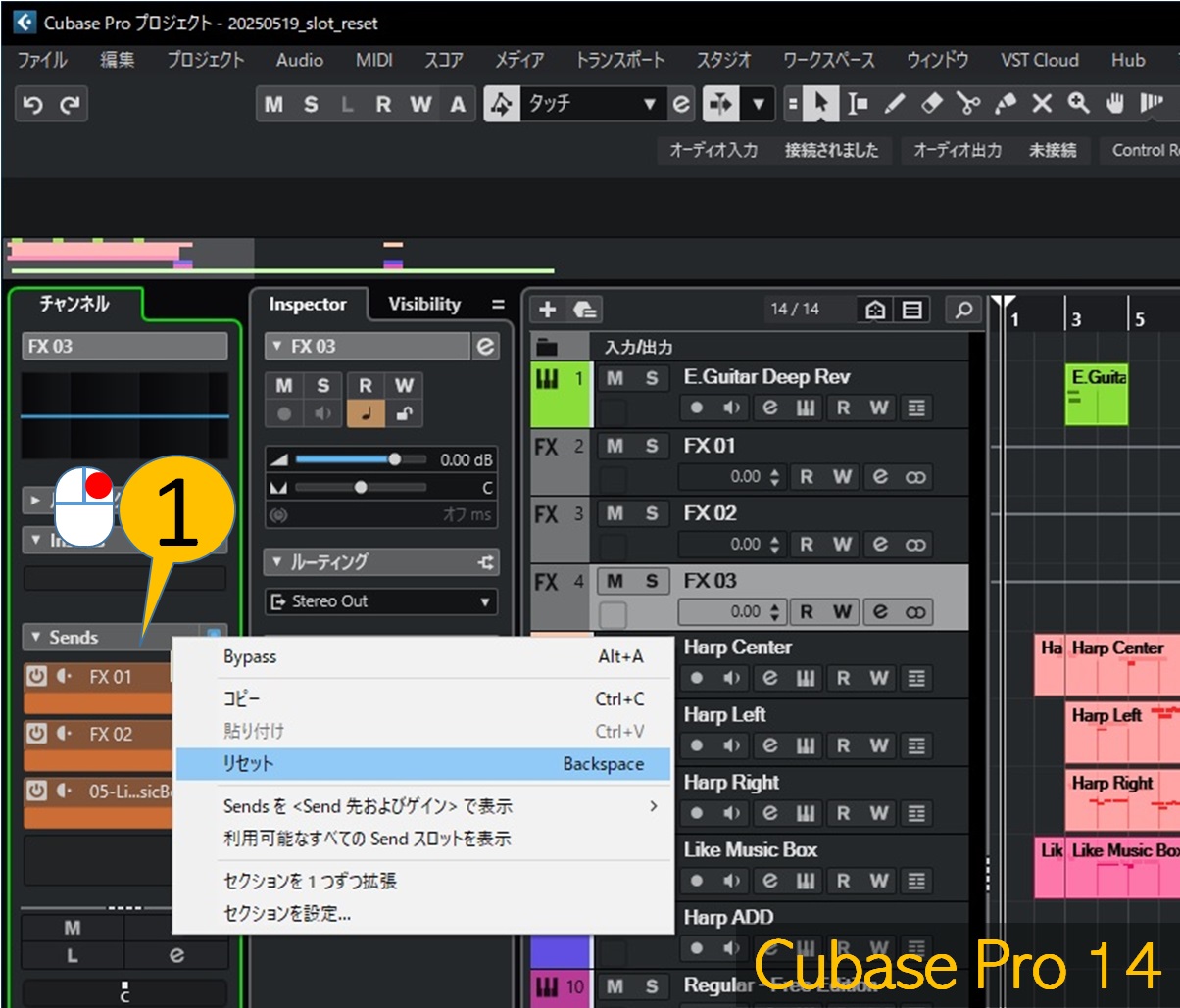Select the Split scissors tool

[x=969, y=104]
